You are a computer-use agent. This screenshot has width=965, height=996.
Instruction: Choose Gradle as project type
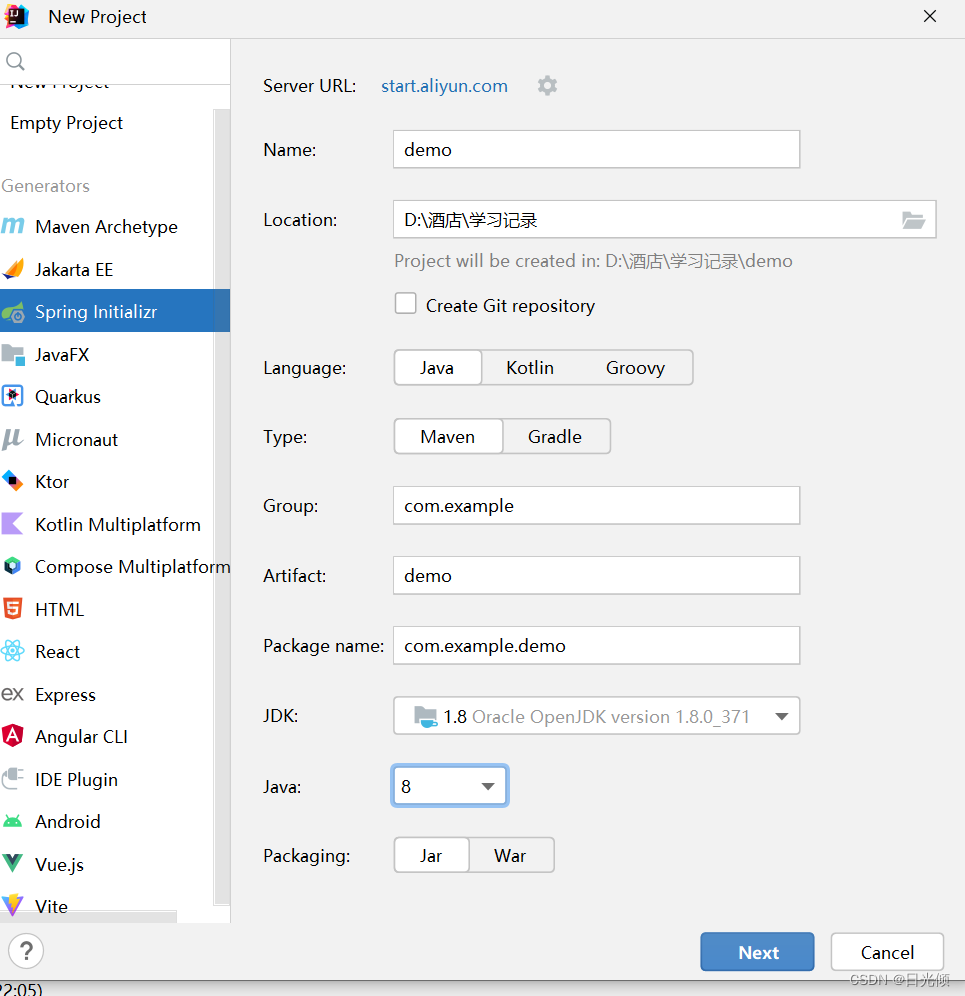point(556,436)
